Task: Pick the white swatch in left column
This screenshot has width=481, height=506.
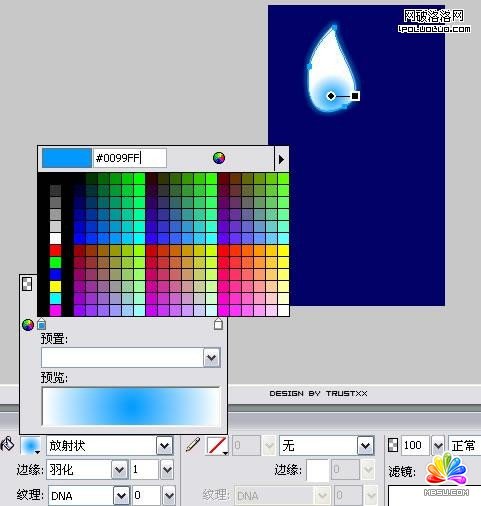Action: (55, 238)
